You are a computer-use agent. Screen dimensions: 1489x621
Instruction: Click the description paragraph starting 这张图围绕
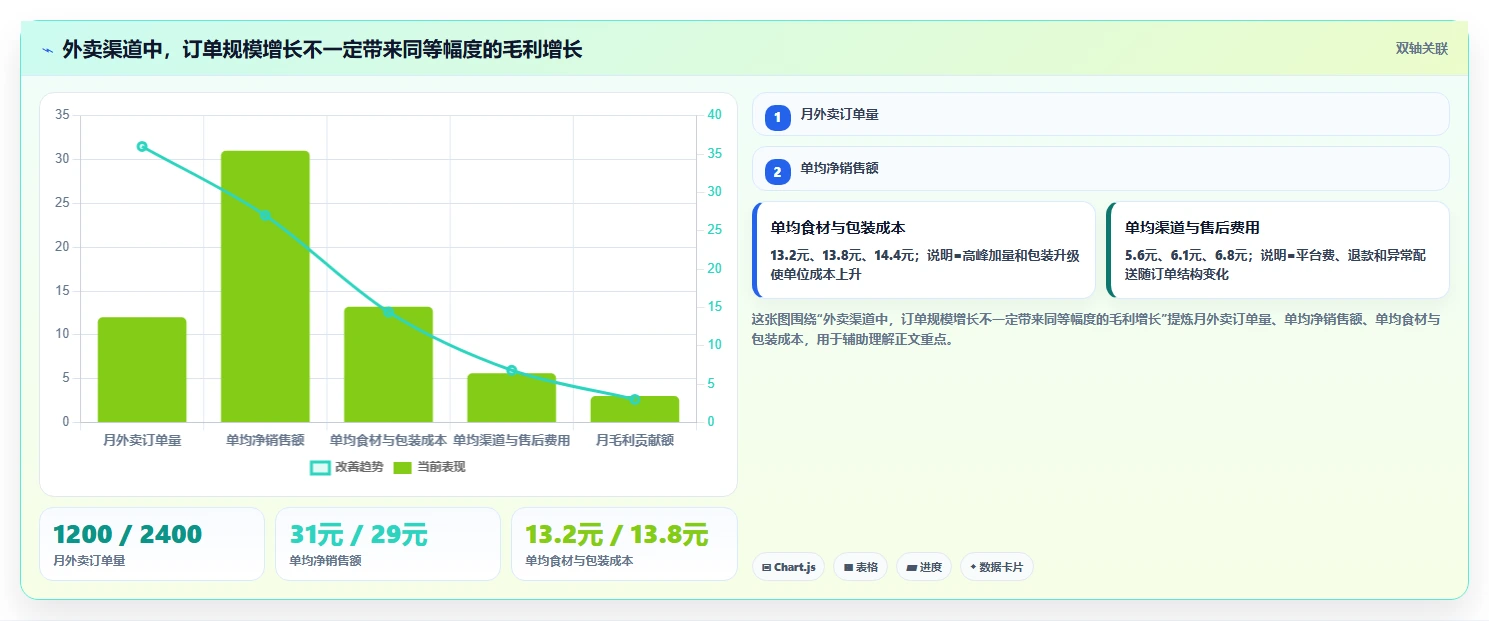click(1096, 329)
